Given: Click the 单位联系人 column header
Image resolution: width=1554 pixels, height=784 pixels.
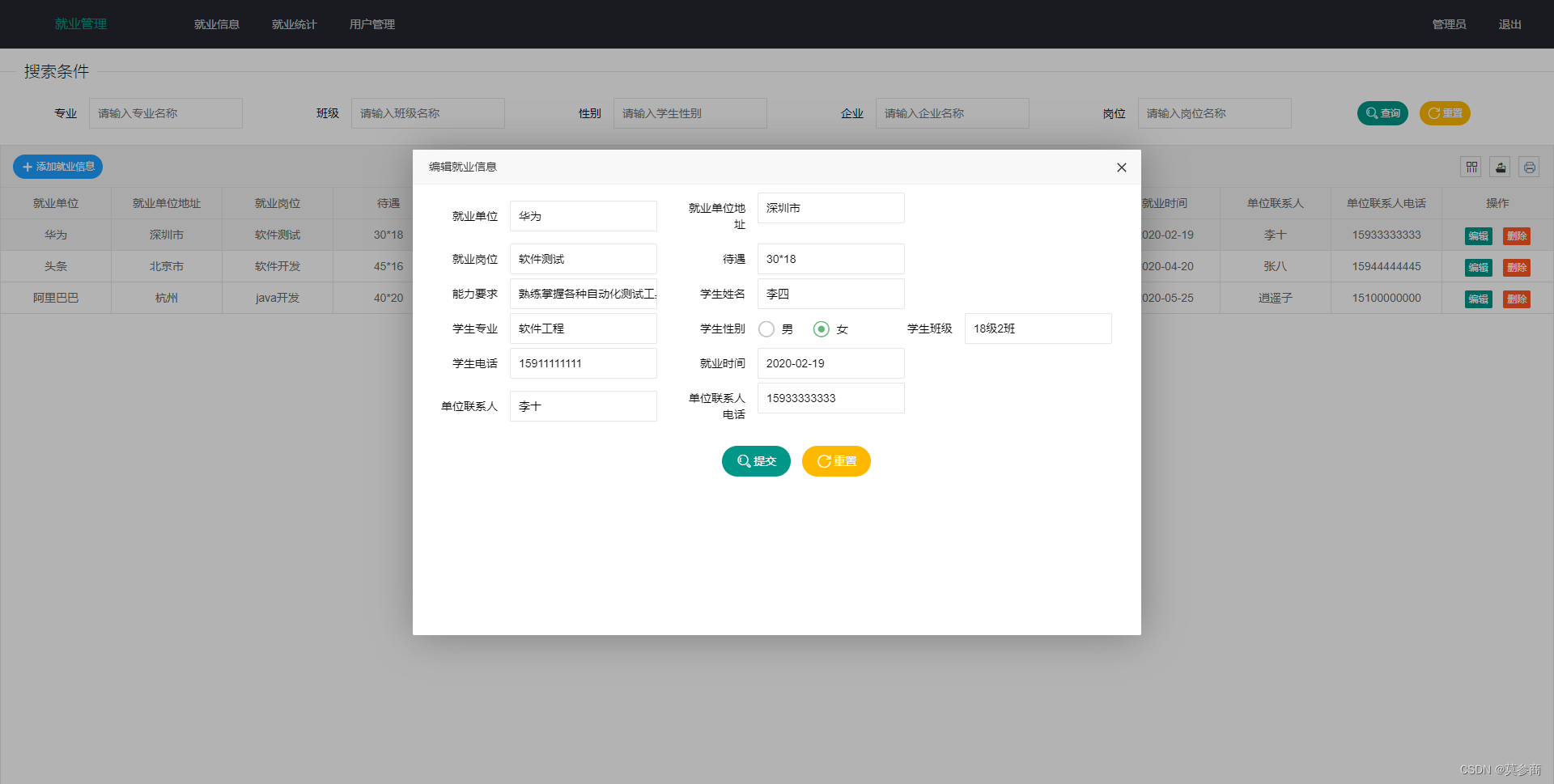Looking at the screenshot, I should click(1276, 203).
